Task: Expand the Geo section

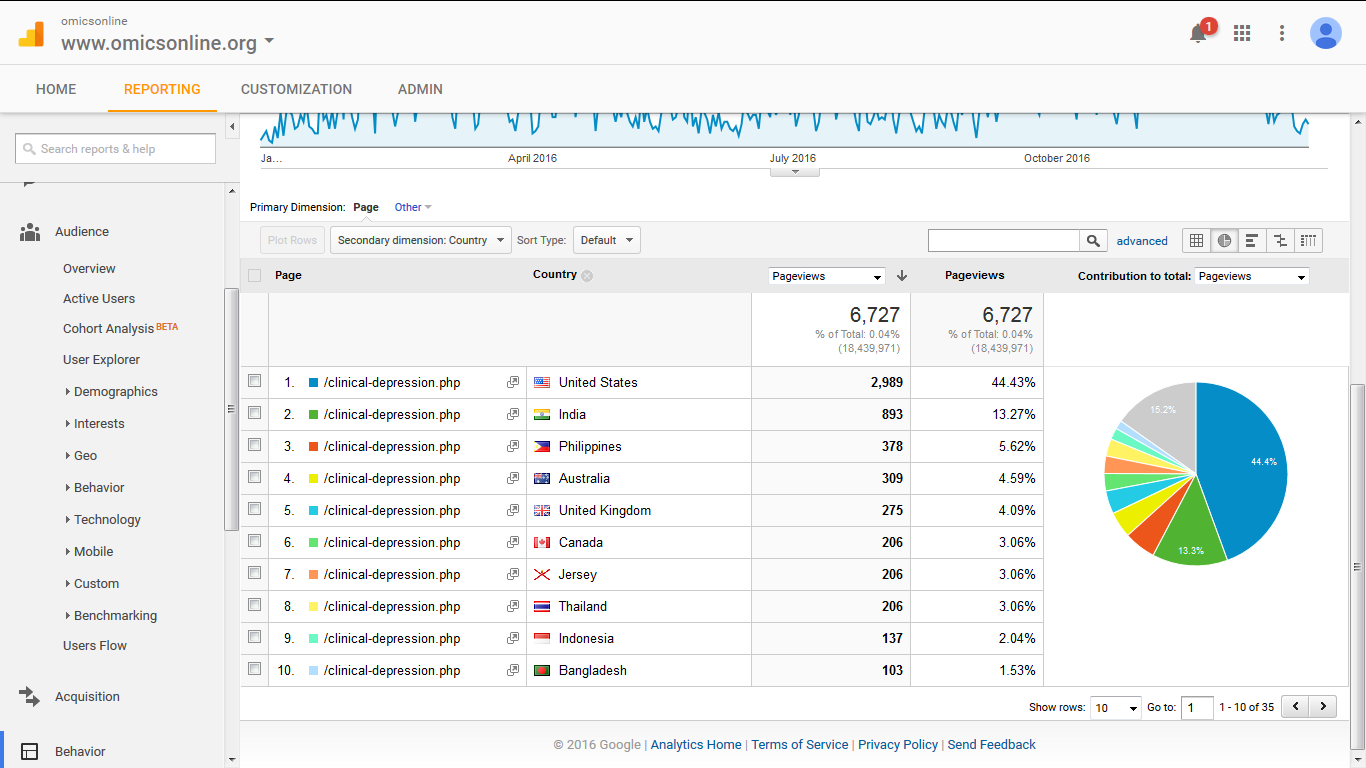Action: pyautogui.click(x=81, y=456)
